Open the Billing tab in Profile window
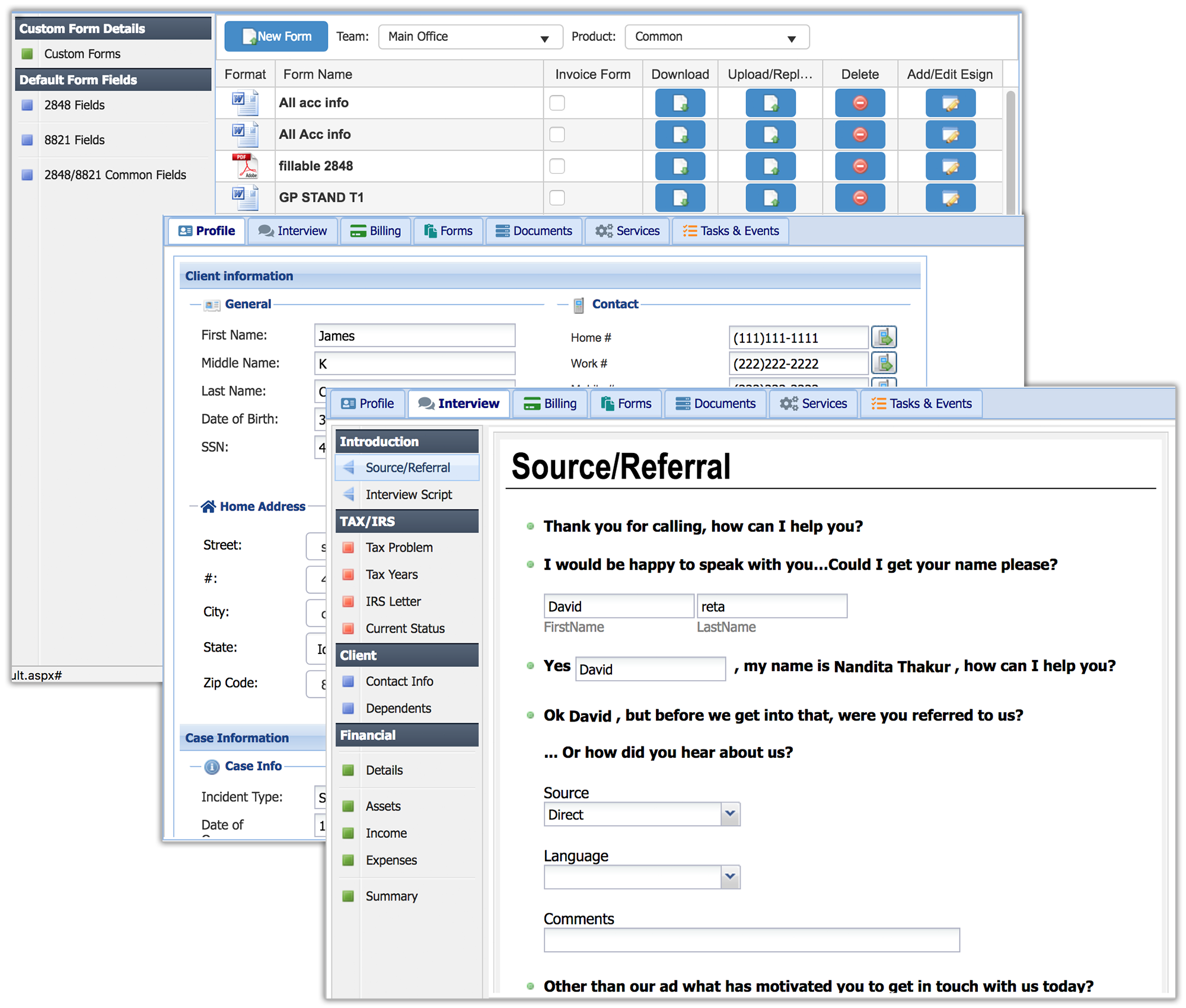The width and height of the screenshot is (1186, 1008). click(375, 231)
